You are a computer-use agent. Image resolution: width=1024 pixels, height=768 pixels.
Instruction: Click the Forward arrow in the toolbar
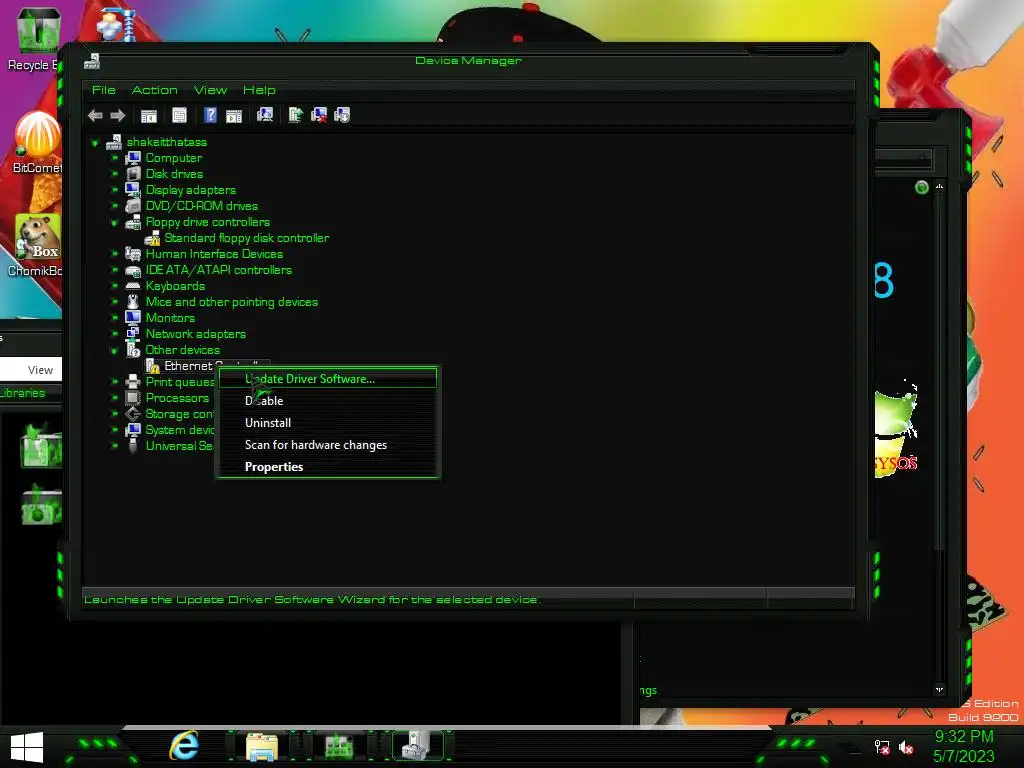(118, 116)
